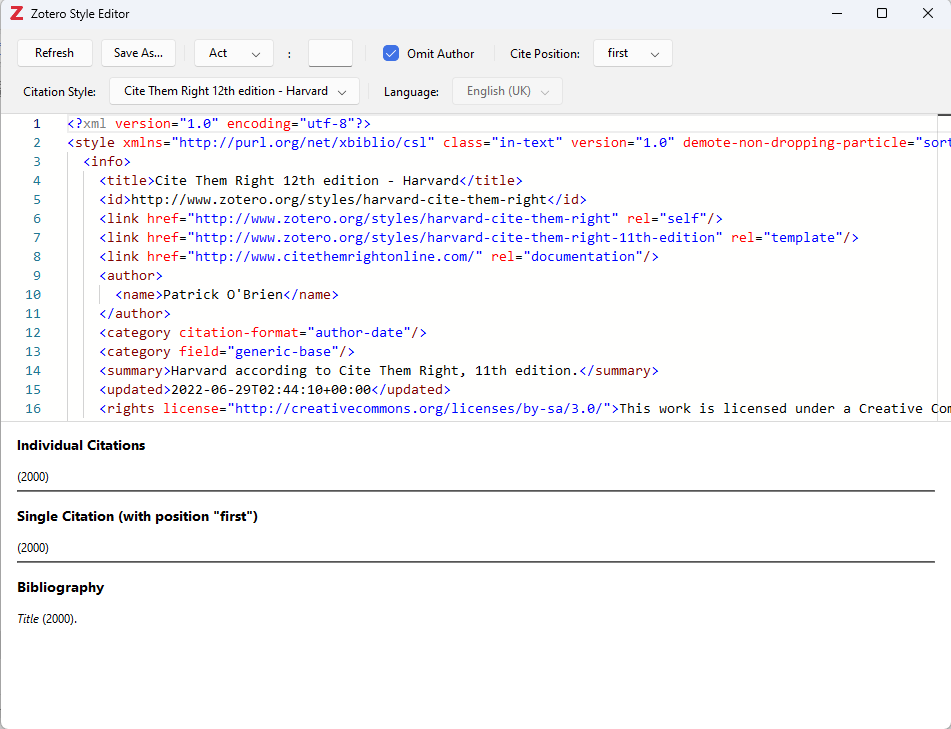Click the (2000) citation under Single Citation

[x=33, y=548]
